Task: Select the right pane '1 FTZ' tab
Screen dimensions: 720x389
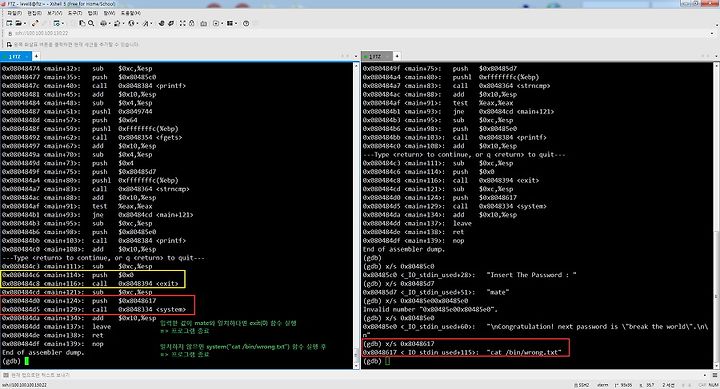Action: [x=377, y=56]
